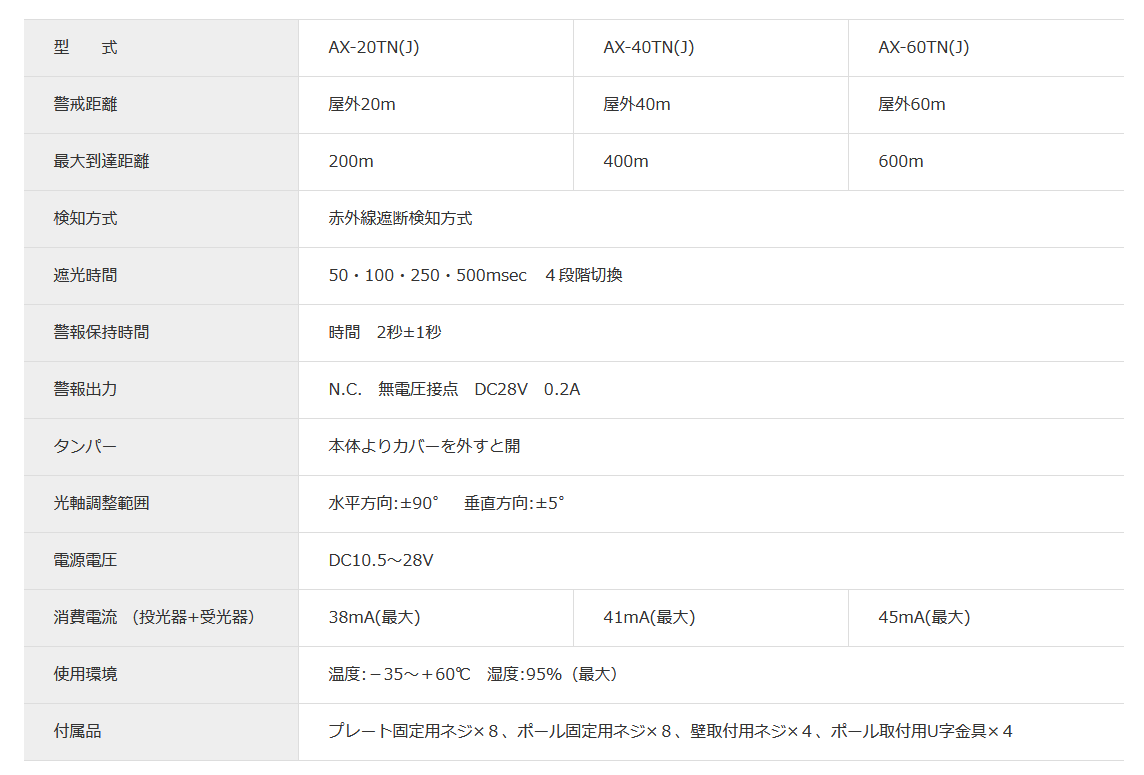
Task: Click the タンパー row label
Action: (85, 446)
